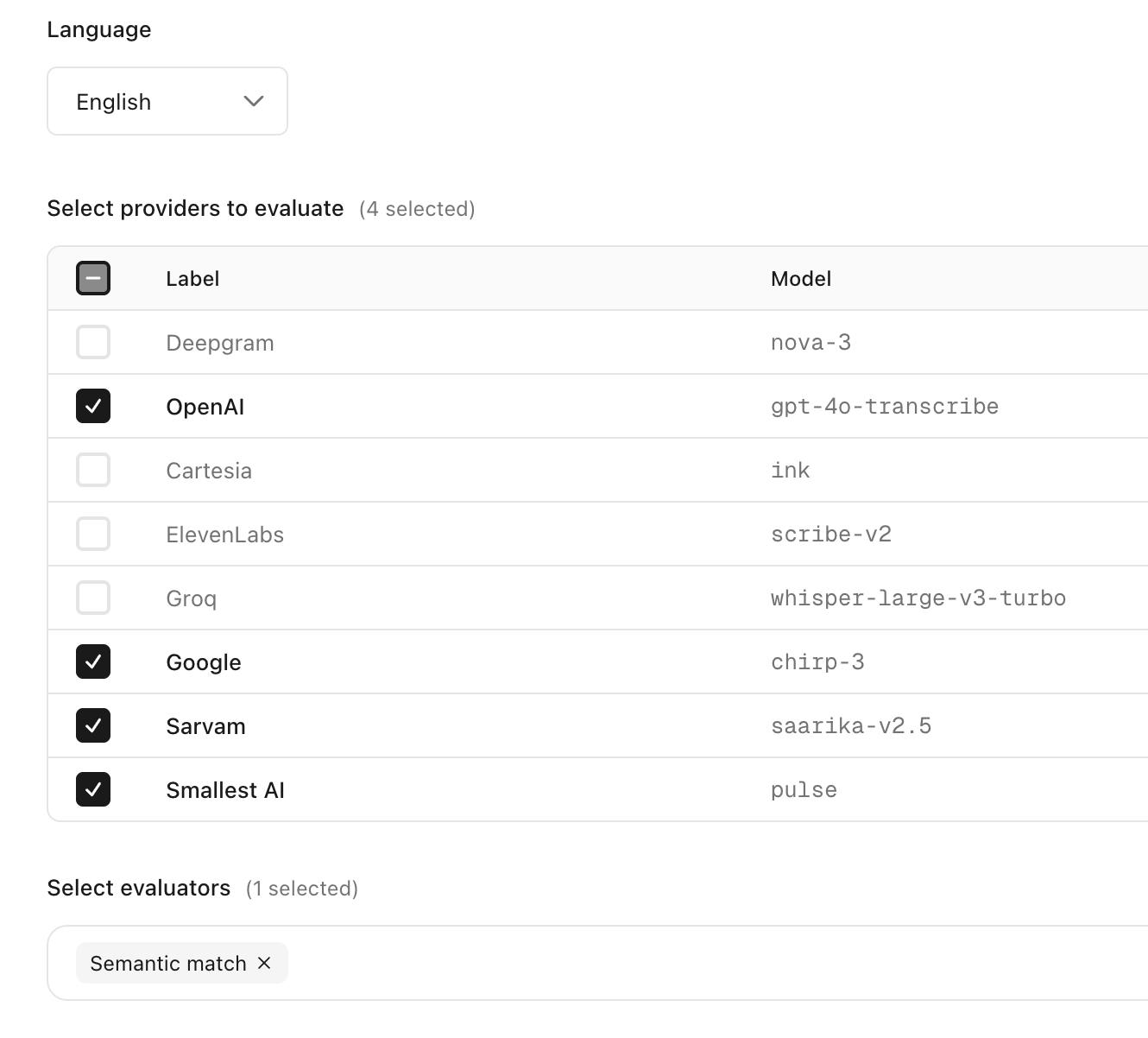Click the gpt-4o-transcribe model cell
Image resolution: width=1148 pixels, height=1038 pixels.
pyautogui.click(x=885, y=407)
